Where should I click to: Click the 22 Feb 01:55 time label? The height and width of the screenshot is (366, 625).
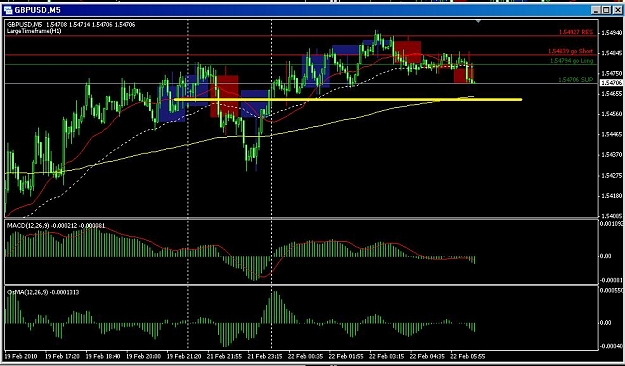[346, 356]
